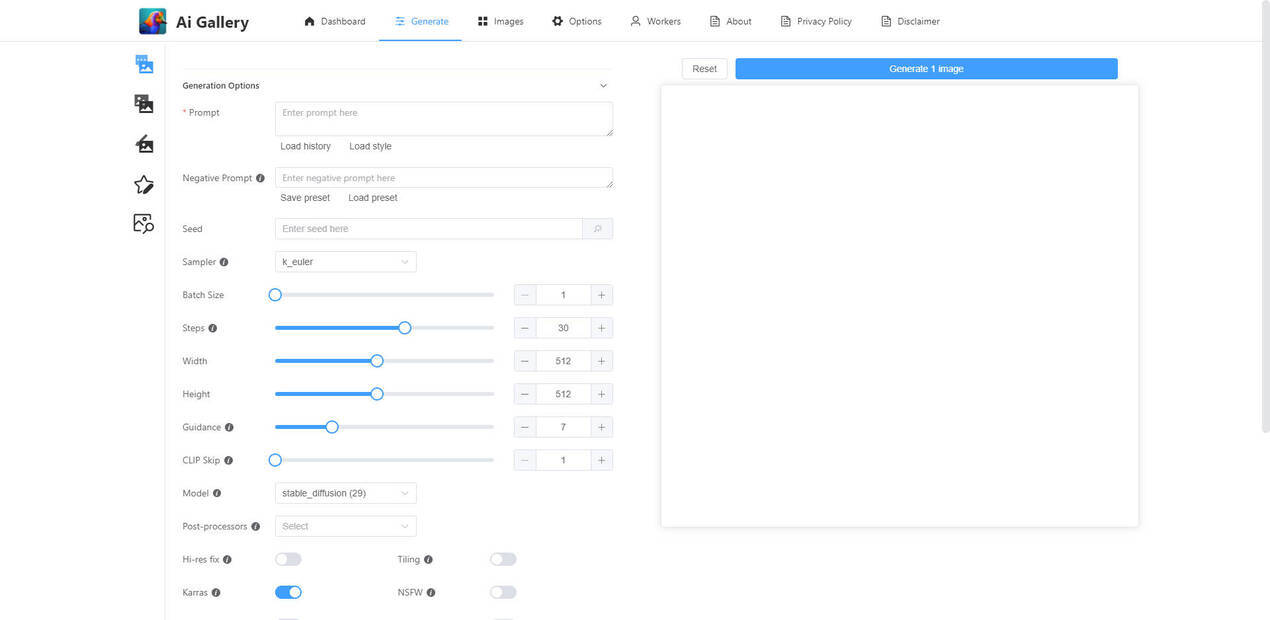Open the image search (interrogate) sidebar icon
The width and height of the screenshot is (1270, 620).
[x=144, y=223]
